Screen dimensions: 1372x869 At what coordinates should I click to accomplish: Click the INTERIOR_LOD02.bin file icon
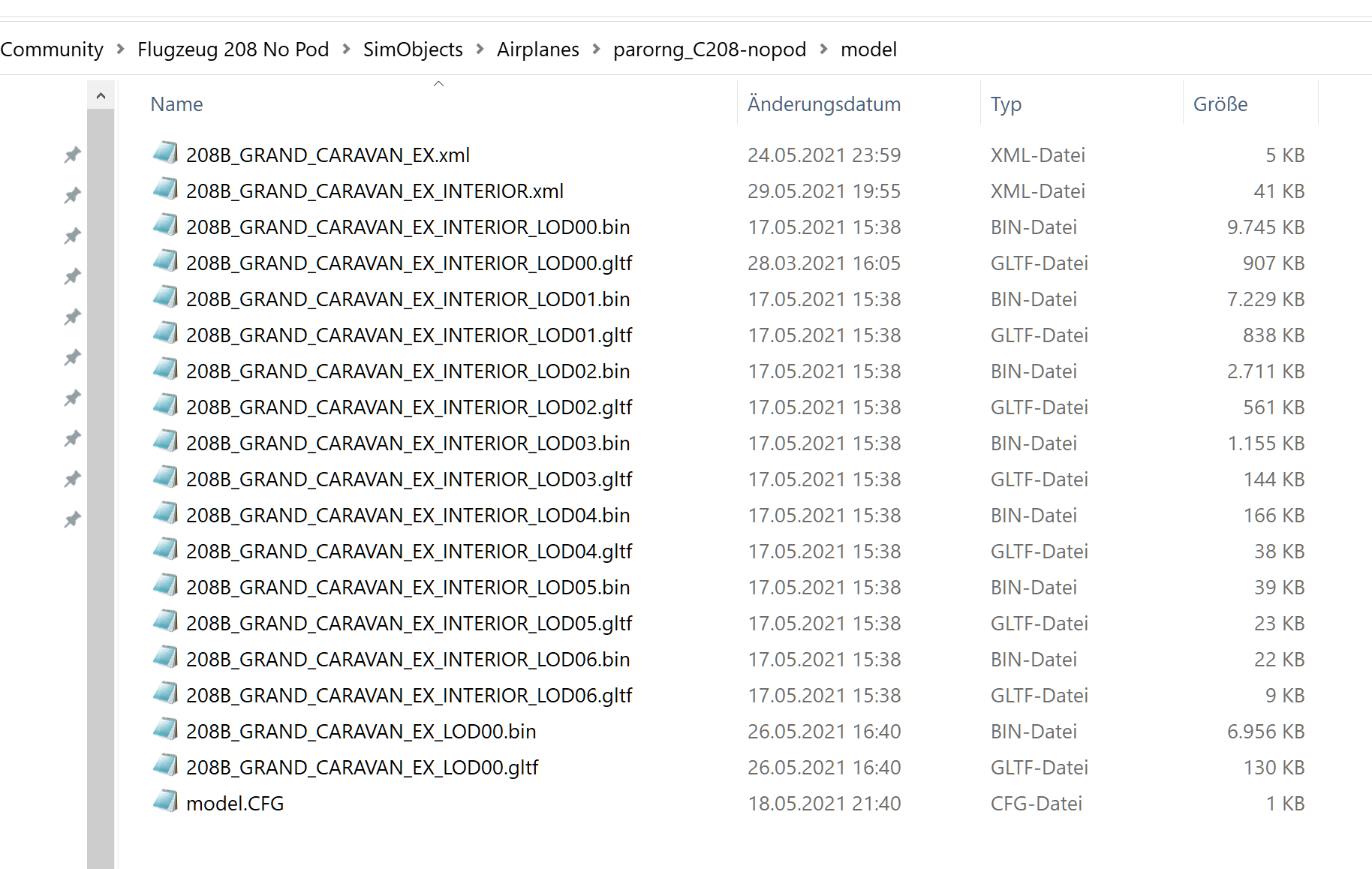[165, 369]
